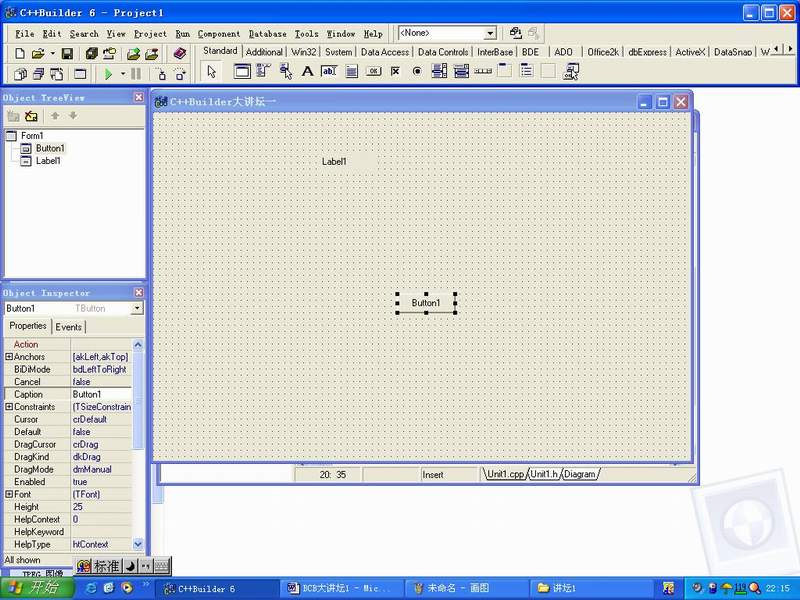Open dropdown arrow next to Run icon
The width and height of the screenshot is (800, 600).
click(123, 74)
